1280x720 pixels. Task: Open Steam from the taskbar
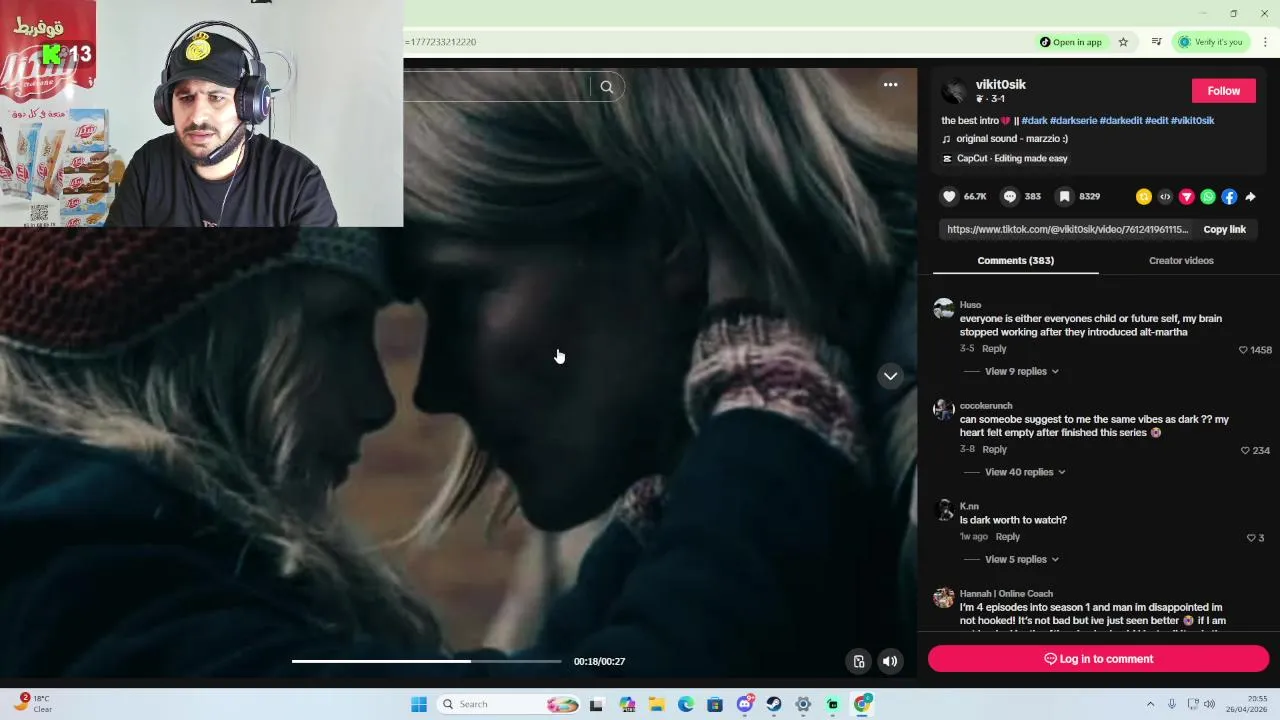click(x=774, y=704)
